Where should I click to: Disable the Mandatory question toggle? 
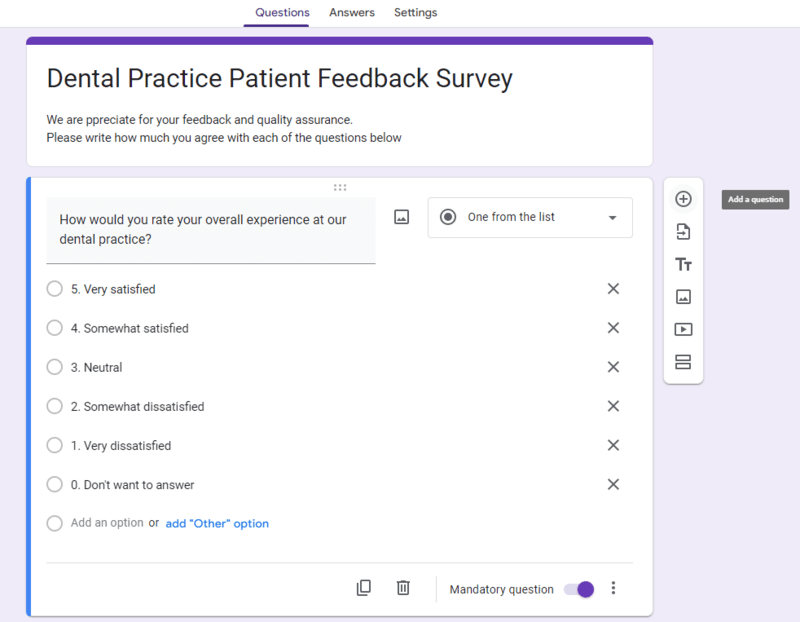(x=578, y=590)
